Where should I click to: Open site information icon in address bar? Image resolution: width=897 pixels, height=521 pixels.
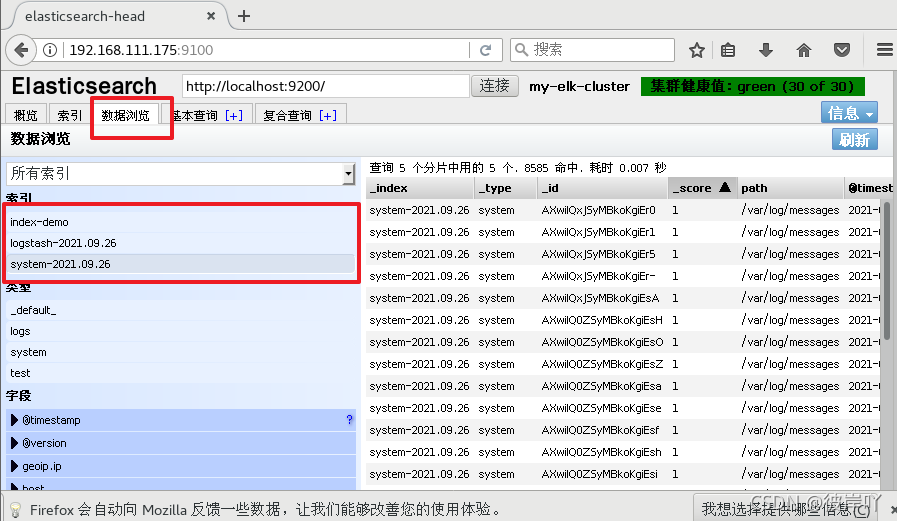50,50
